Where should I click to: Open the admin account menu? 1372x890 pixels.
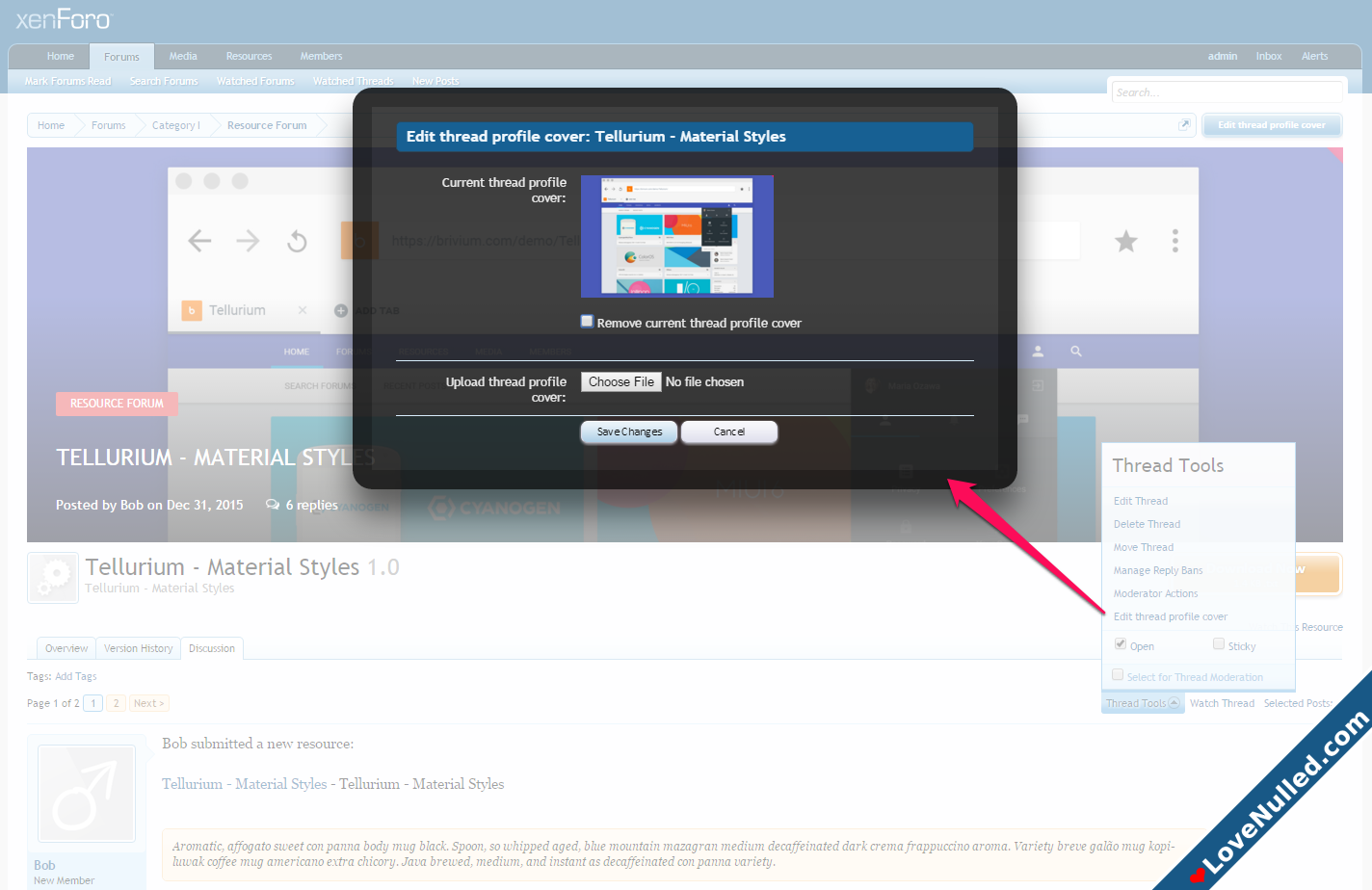pos(1223,56)
